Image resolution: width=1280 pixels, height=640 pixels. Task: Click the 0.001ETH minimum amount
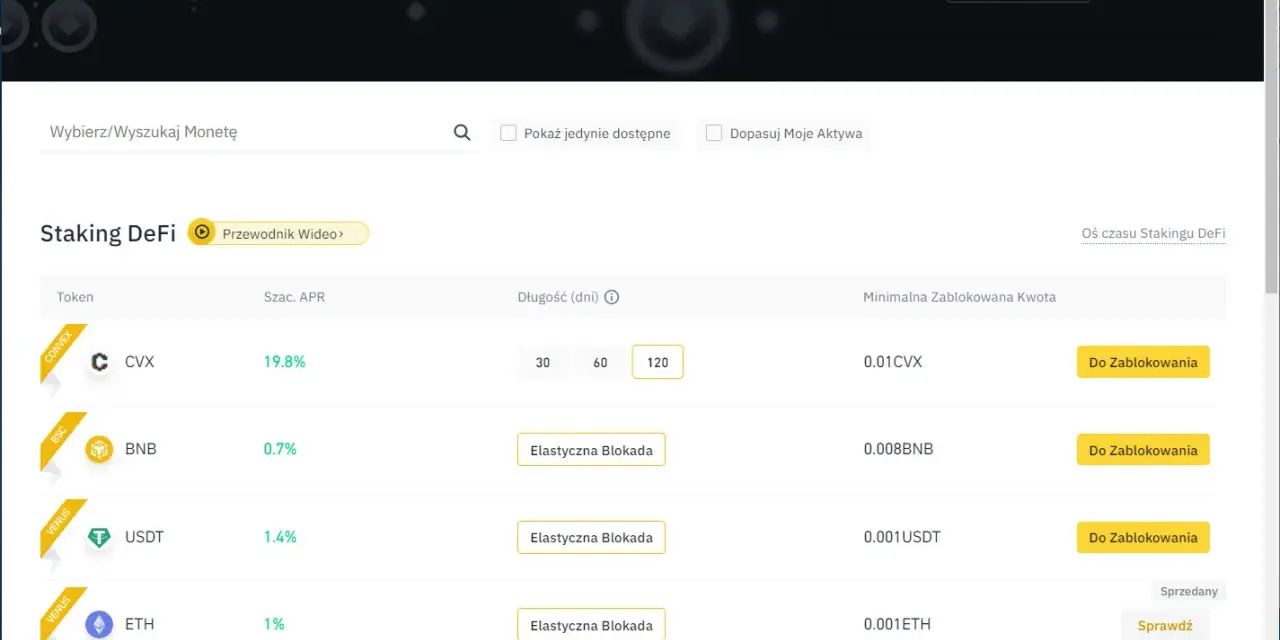coord(897,624)
